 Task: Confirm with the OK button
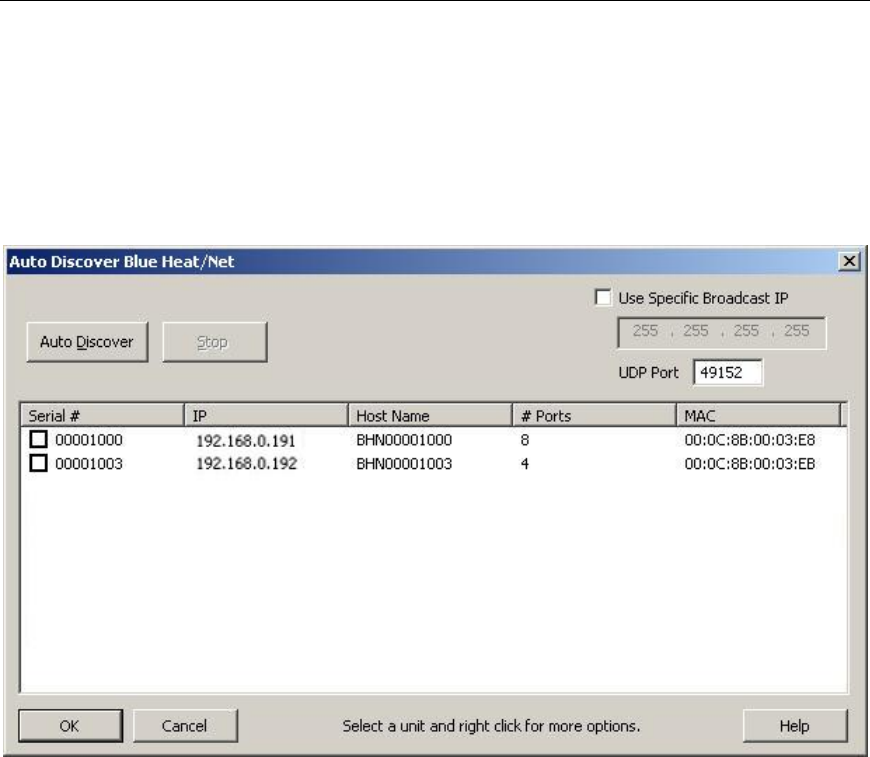70,726
